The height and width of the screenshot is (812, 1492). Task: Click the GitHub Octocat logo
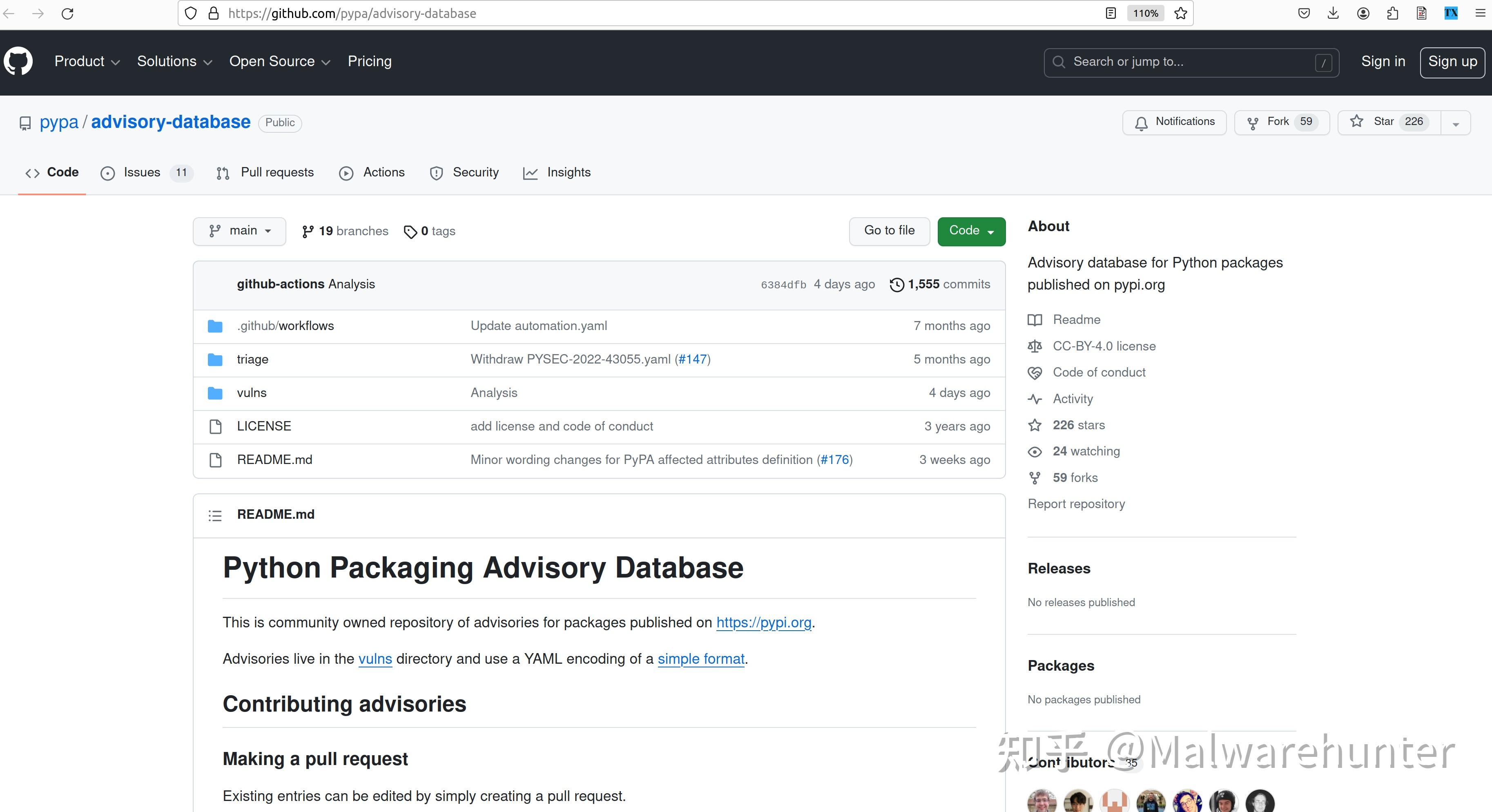tap(18, 61)
